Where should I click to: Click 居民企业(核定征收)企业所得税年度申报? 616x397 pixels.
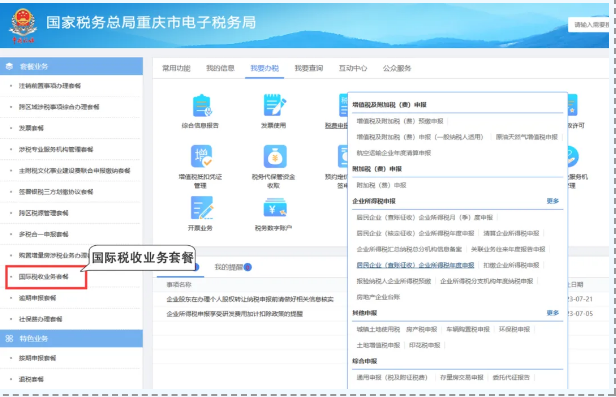click(x=415, y=233)
